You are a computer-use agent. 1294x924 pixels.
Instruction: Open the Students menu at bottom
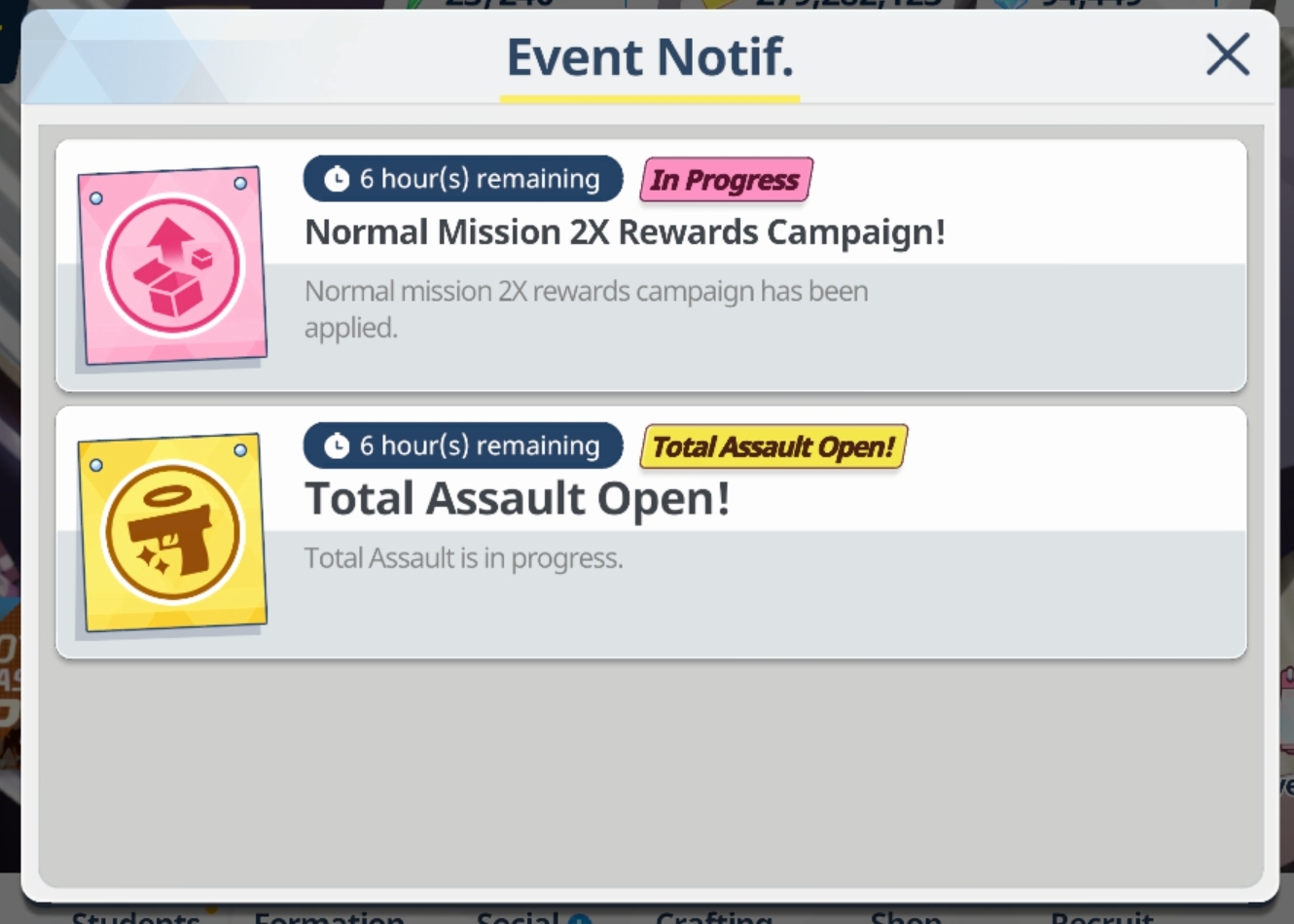click(x=135, y=915)
